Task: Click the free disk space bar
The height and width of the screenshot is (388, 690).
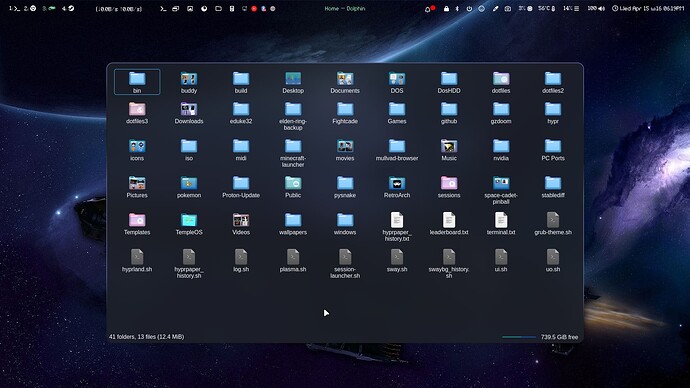Action: point(519,337)
